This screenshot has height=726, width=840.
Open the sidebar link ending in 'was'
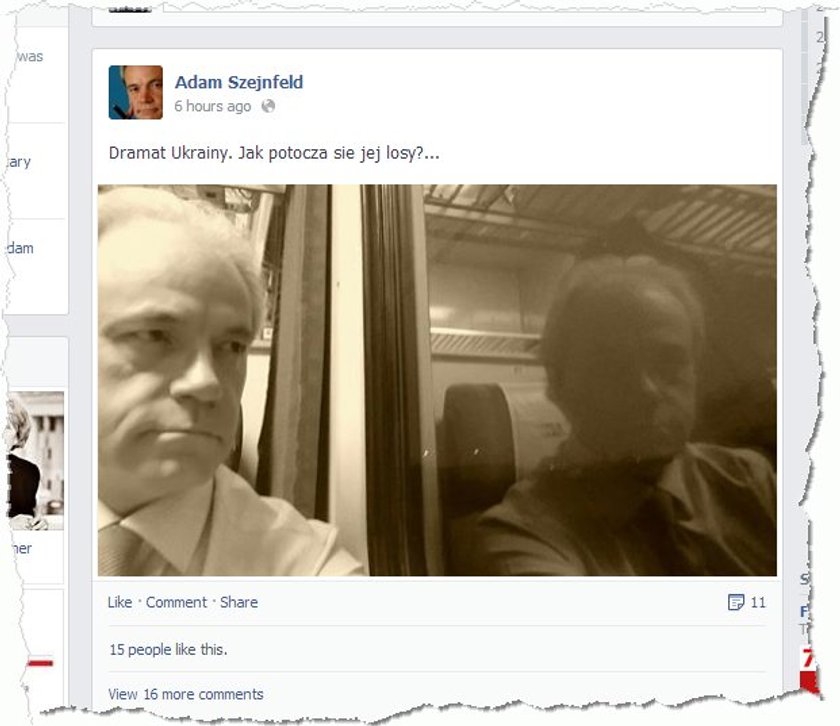[29, 56]
